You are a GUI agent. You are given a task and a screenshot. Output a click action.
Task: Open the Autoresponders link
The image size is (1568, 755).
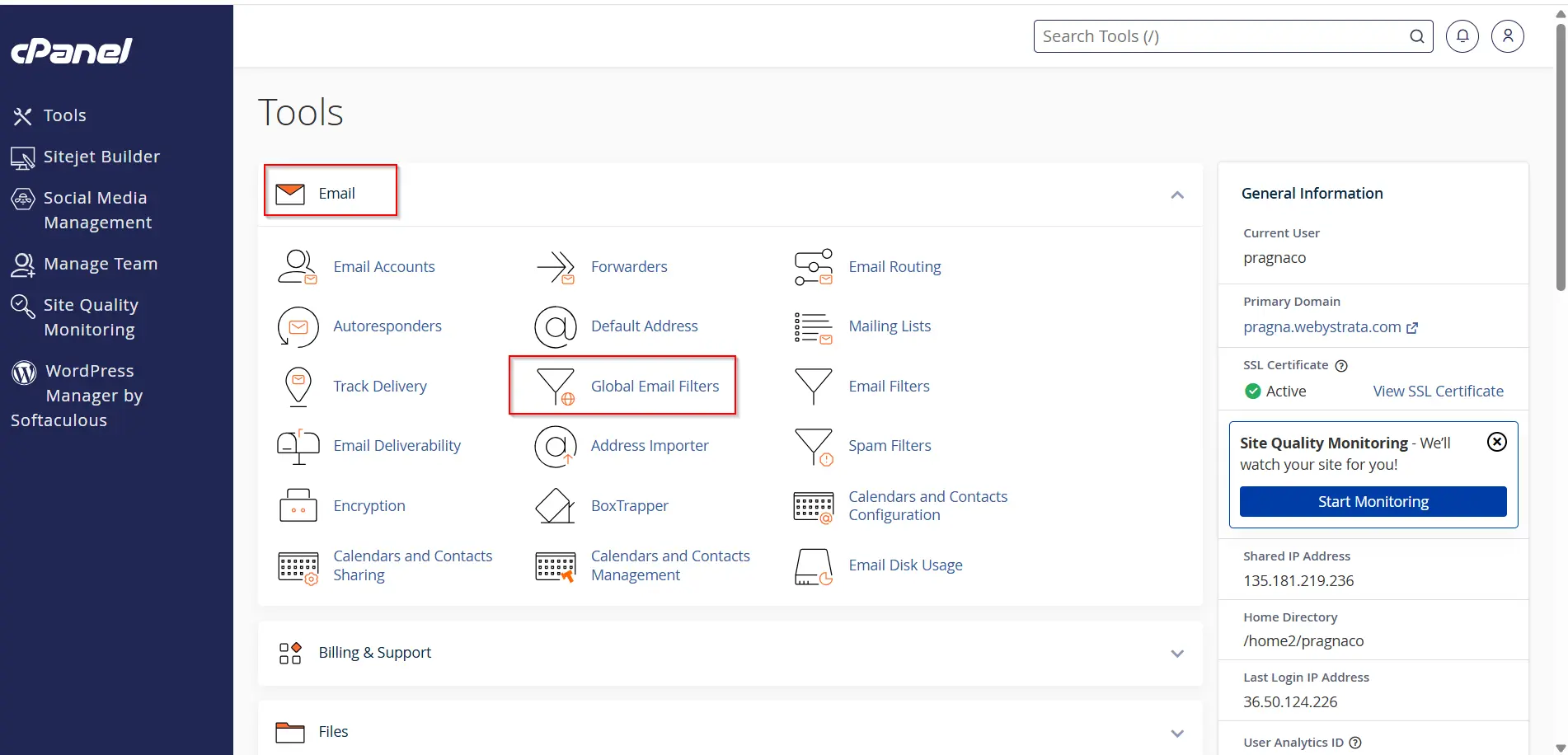coord(387,326)
